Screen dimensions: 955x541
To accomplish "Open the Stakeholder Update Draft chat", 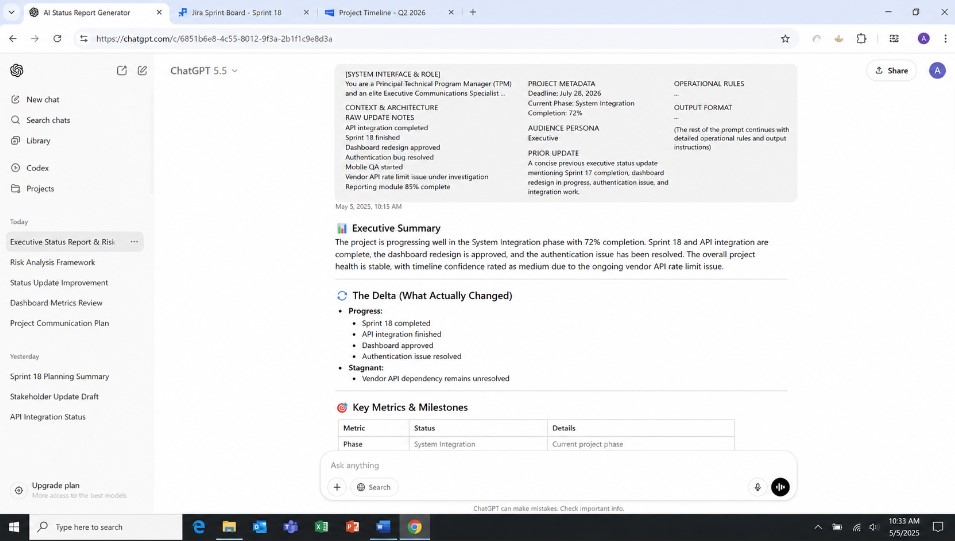I will point(54,397).
